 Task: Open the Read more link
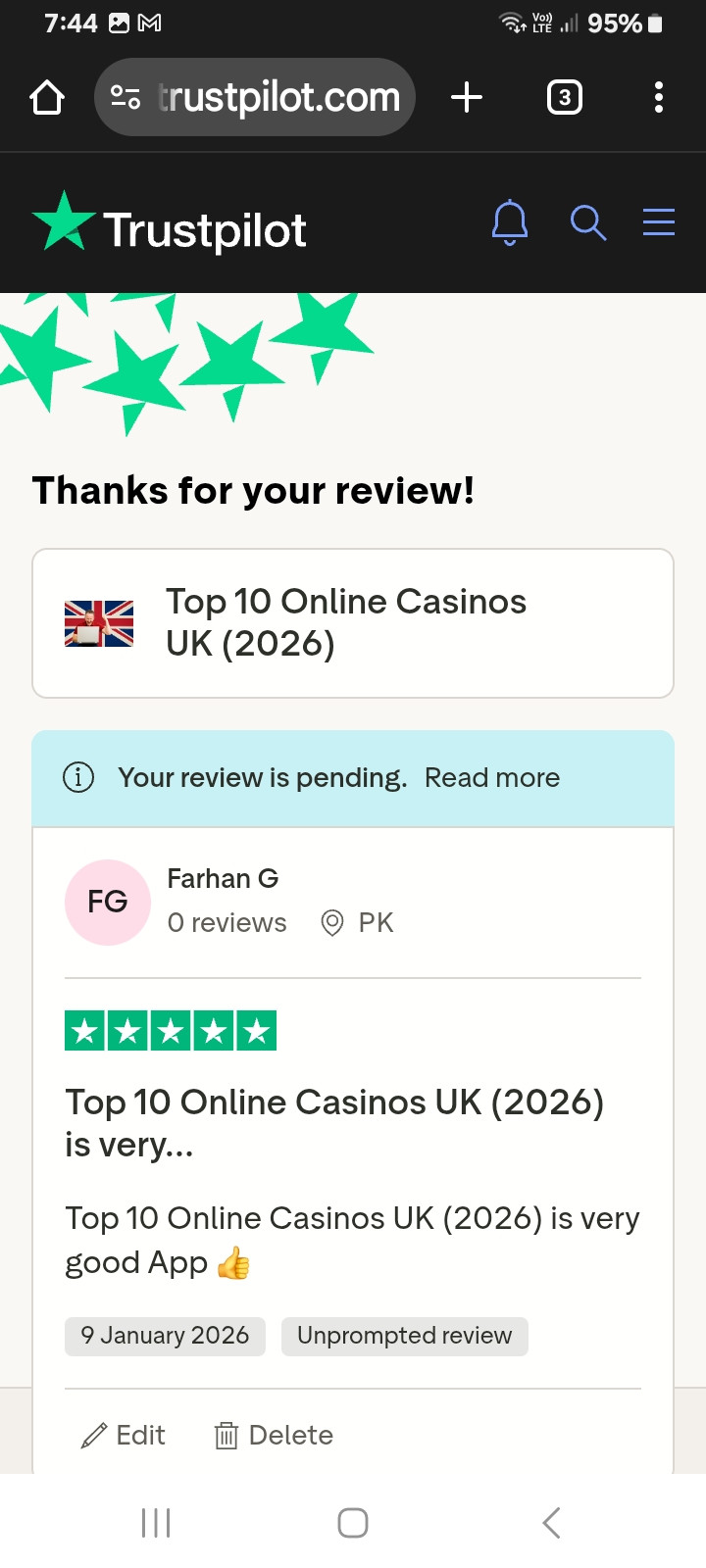click(492, 777)
